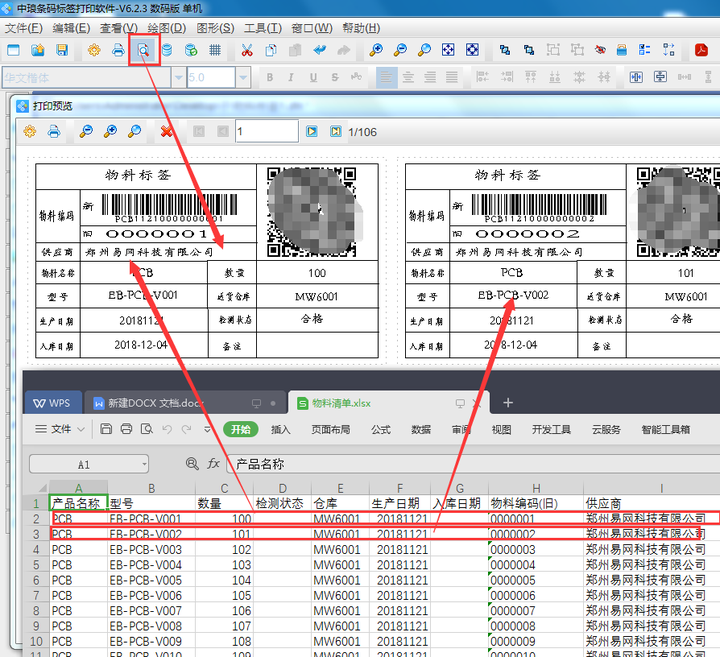Click the copy icon in main toolbar
720x657 pixels.
tap(271, 50)
